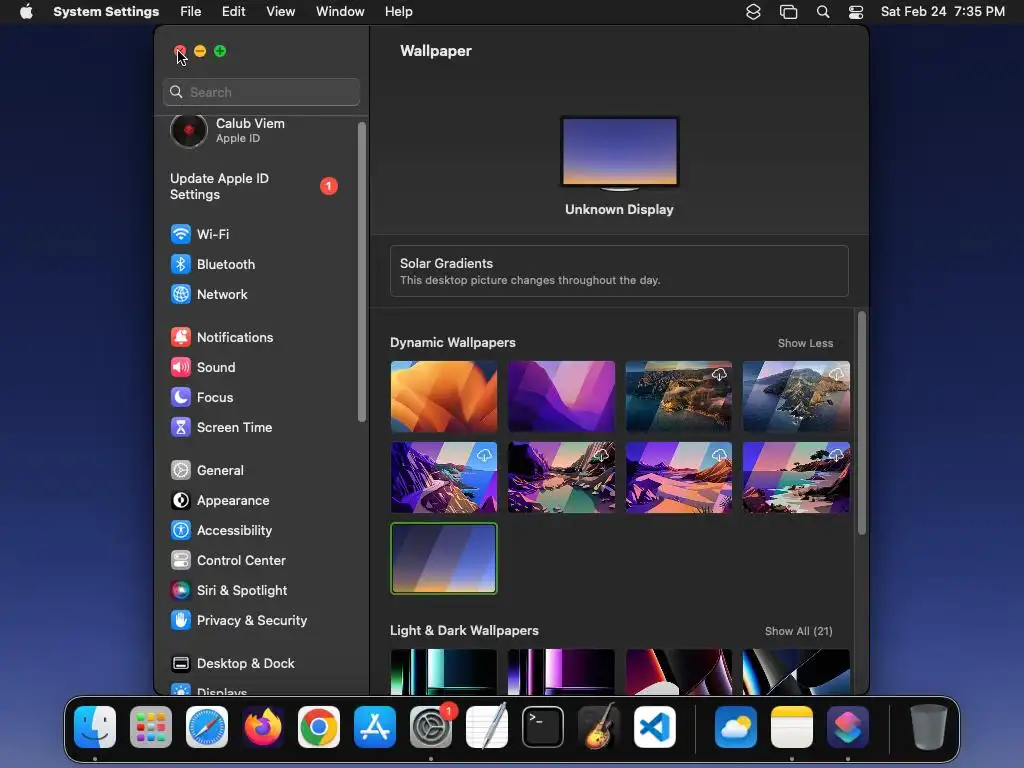Open Terminal from the Dock
The height and width of the screenshot is (768, 1024).
(x=543, y=727)
